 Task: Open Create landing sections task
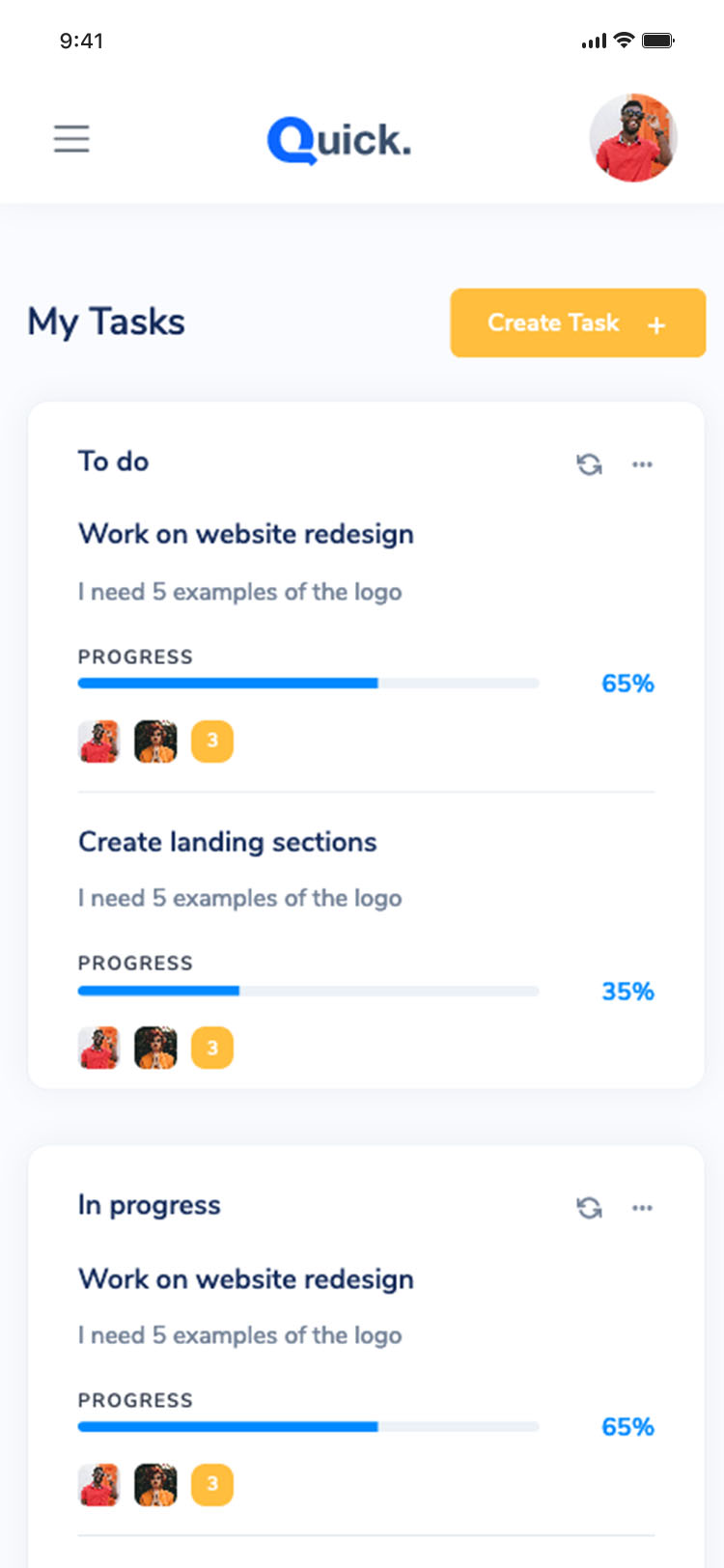point(228,842)
